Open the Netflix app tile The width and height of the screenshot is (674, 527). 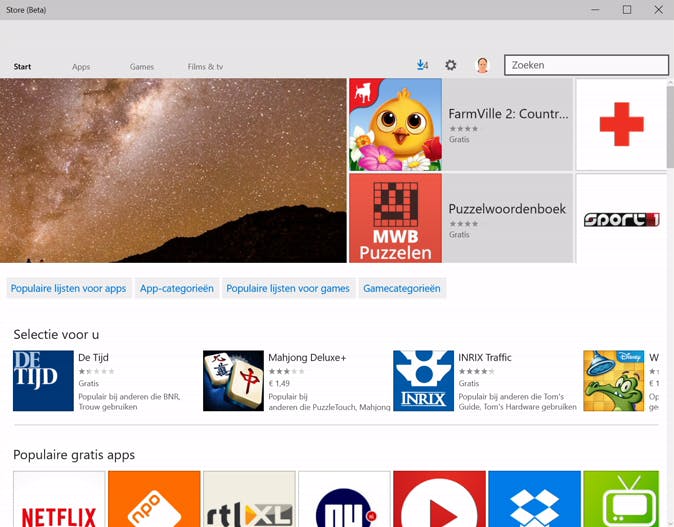click(59, 499)
